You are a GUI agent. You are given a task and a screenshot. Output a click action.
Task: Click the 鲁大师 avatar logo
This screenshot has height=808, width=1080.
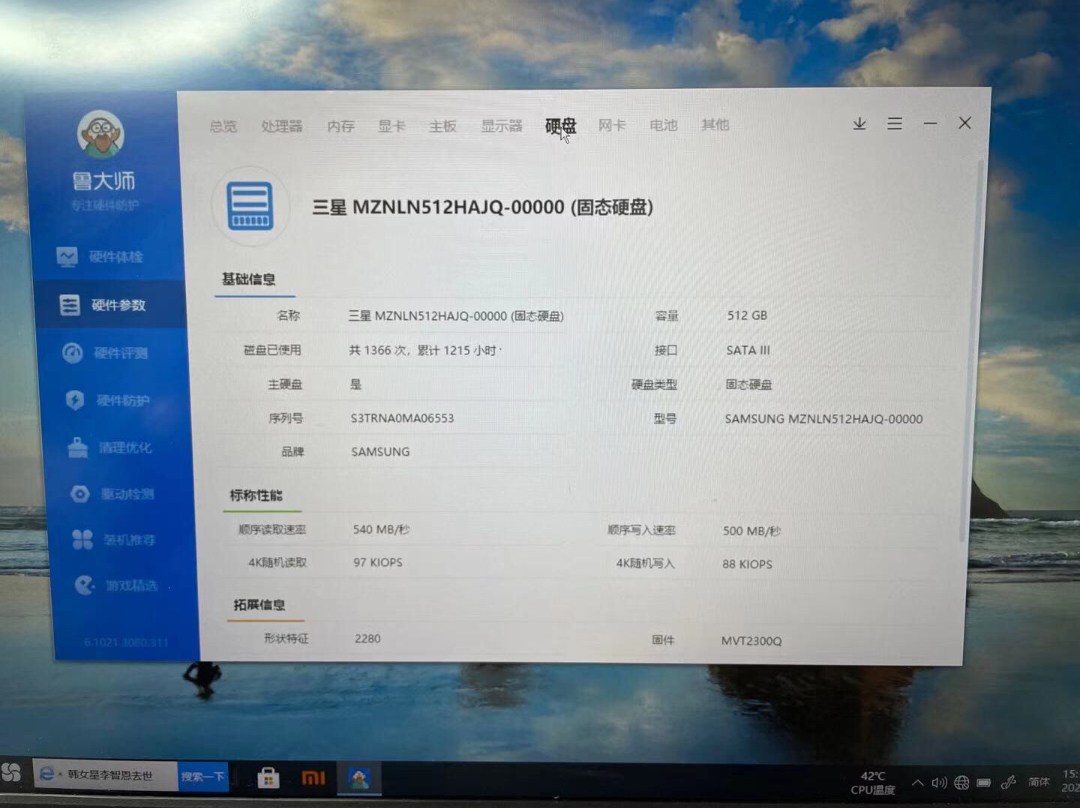[x=101, y=134]
